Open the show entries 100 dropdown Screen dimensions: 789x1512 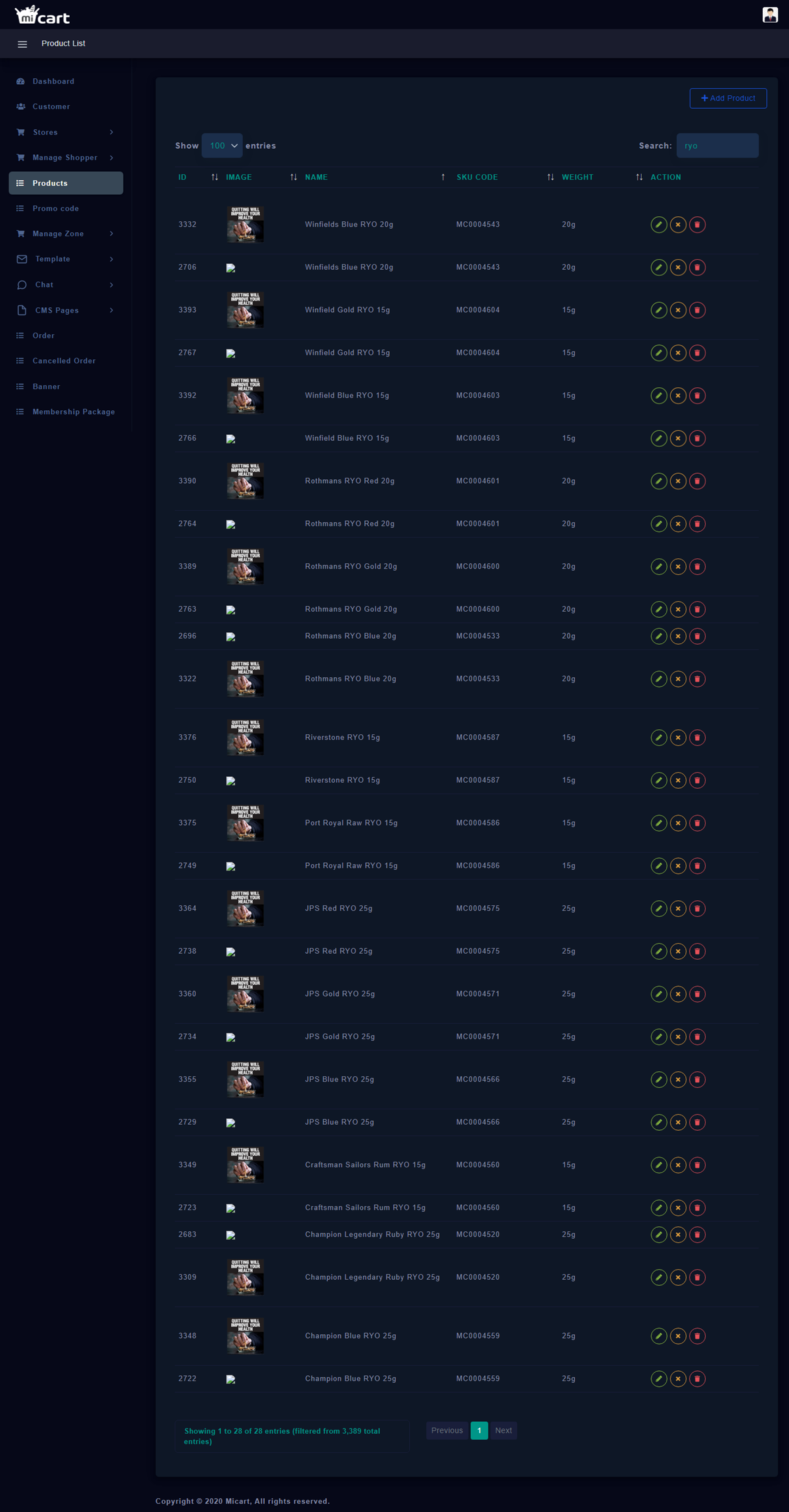pyautogui.click(x=222, y=146)
